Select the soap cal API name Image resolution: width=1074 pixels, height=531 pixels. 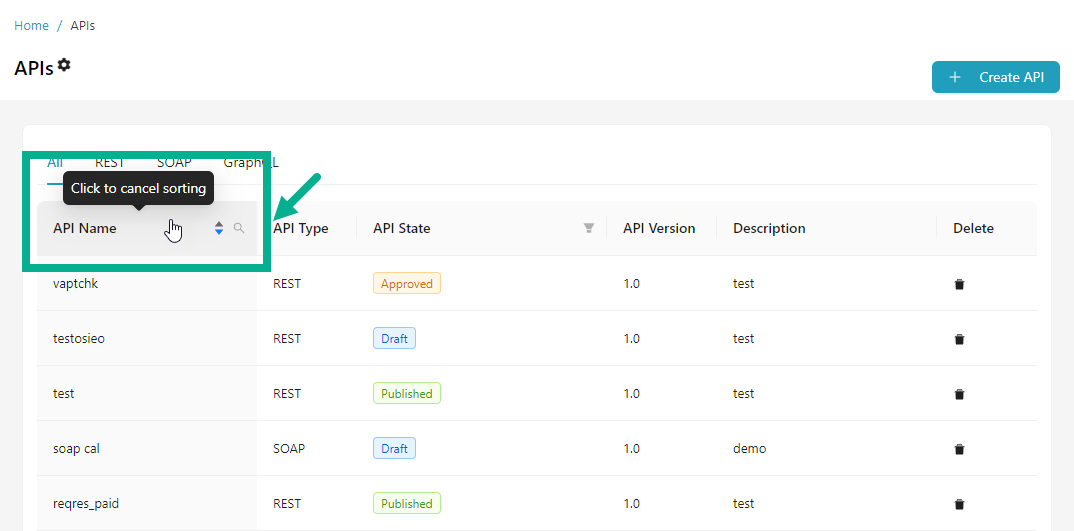point(76,449)
